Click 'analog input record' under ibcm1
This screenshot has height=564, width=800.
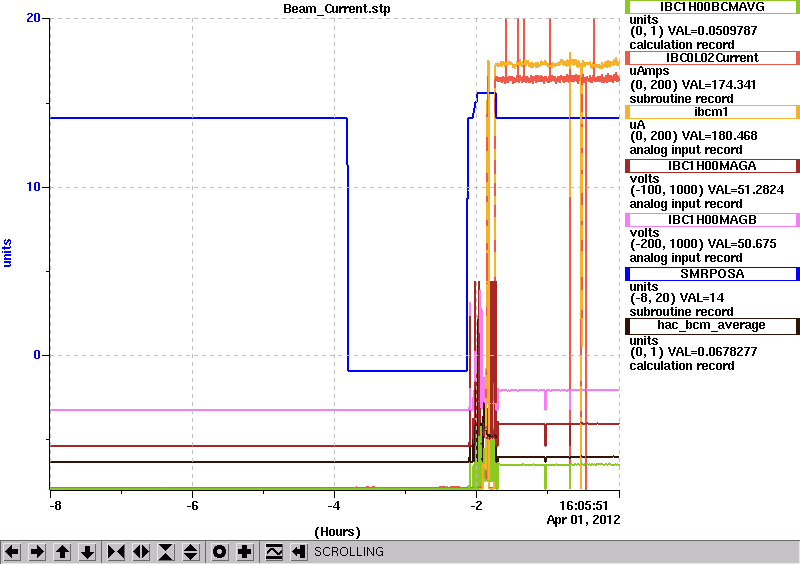[686, 150]
